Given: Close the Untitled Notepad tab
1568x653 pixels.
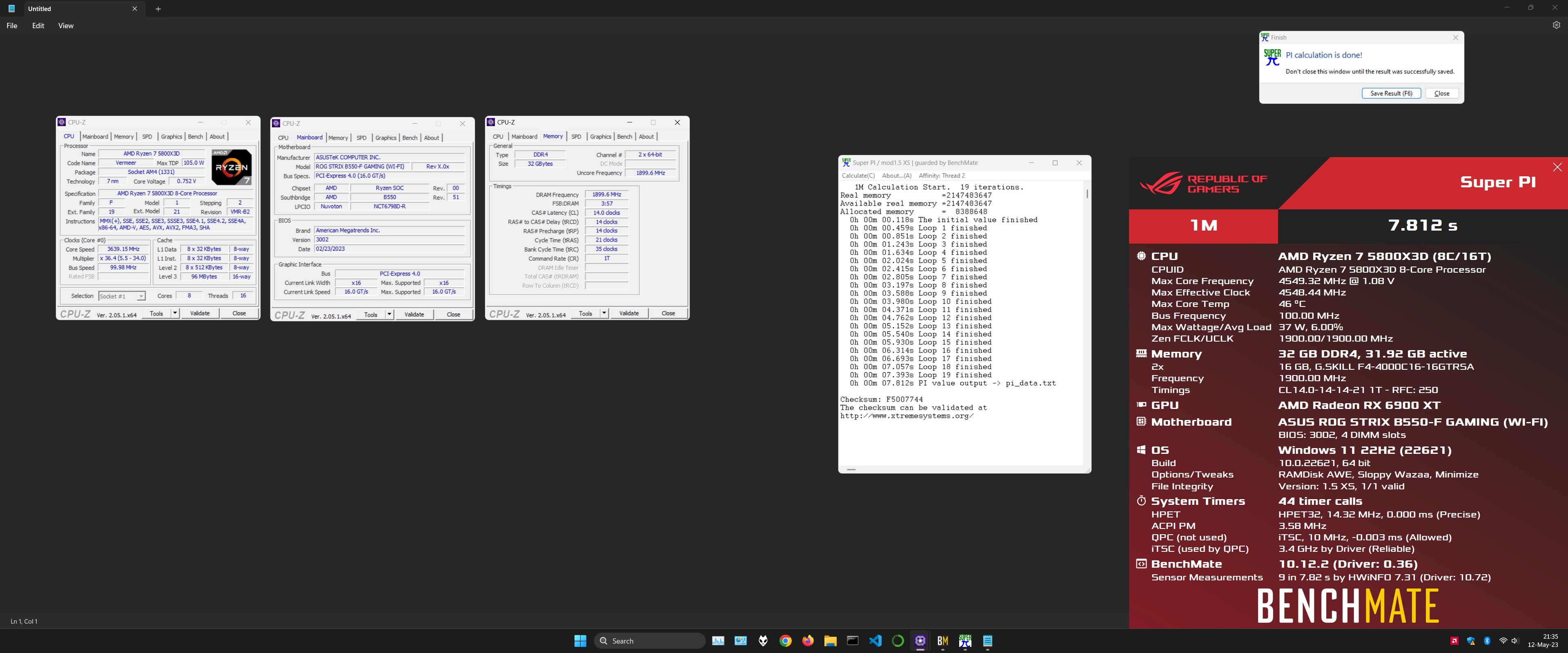Looking at the screenshot, I should pos(134,9).
